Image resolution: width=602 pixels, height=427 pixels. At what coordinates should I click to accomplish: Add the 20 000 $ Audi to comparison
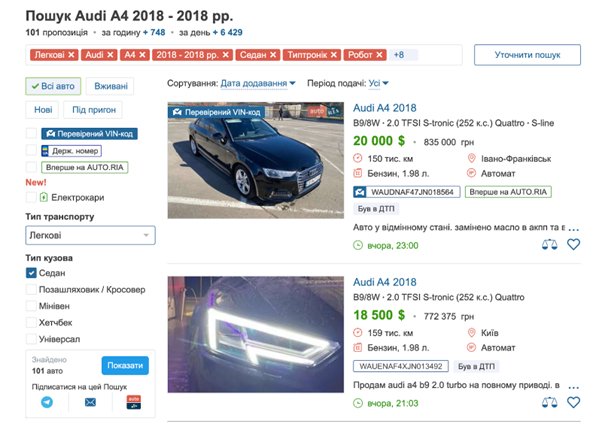549,245
